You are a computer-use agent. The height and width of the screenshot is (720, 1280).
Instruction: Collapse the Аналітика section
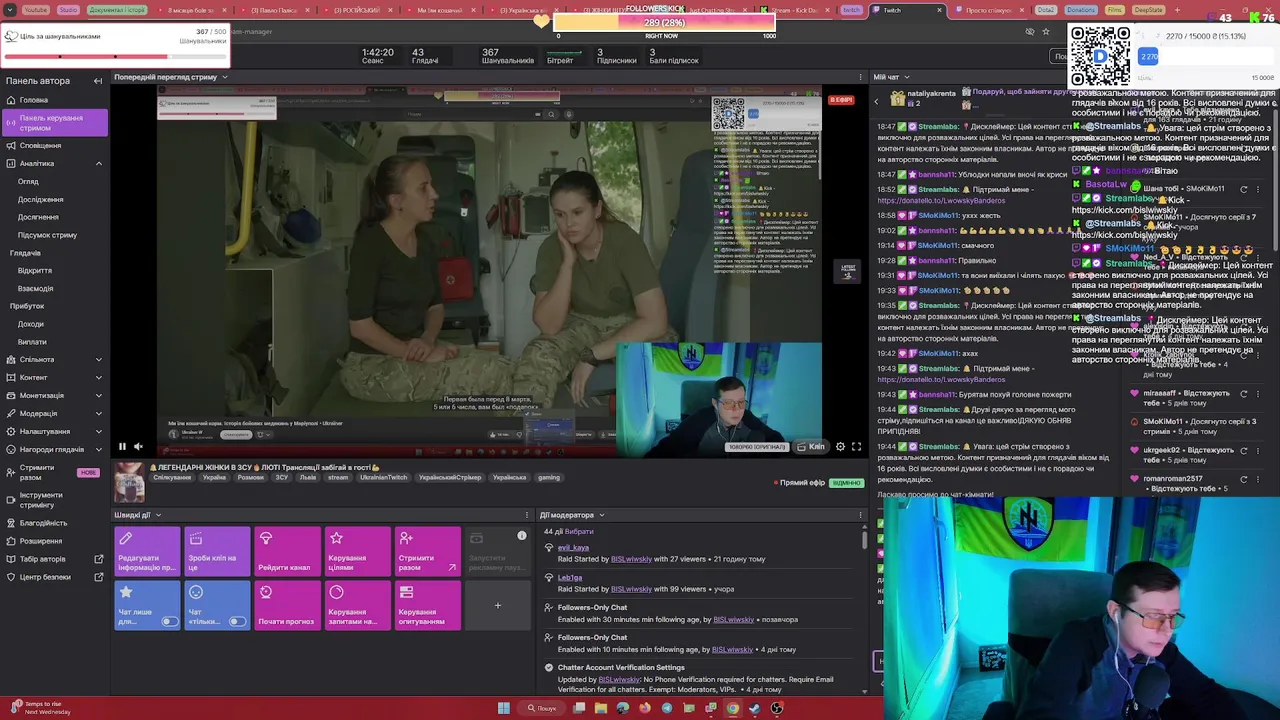[x=98, y=163]
